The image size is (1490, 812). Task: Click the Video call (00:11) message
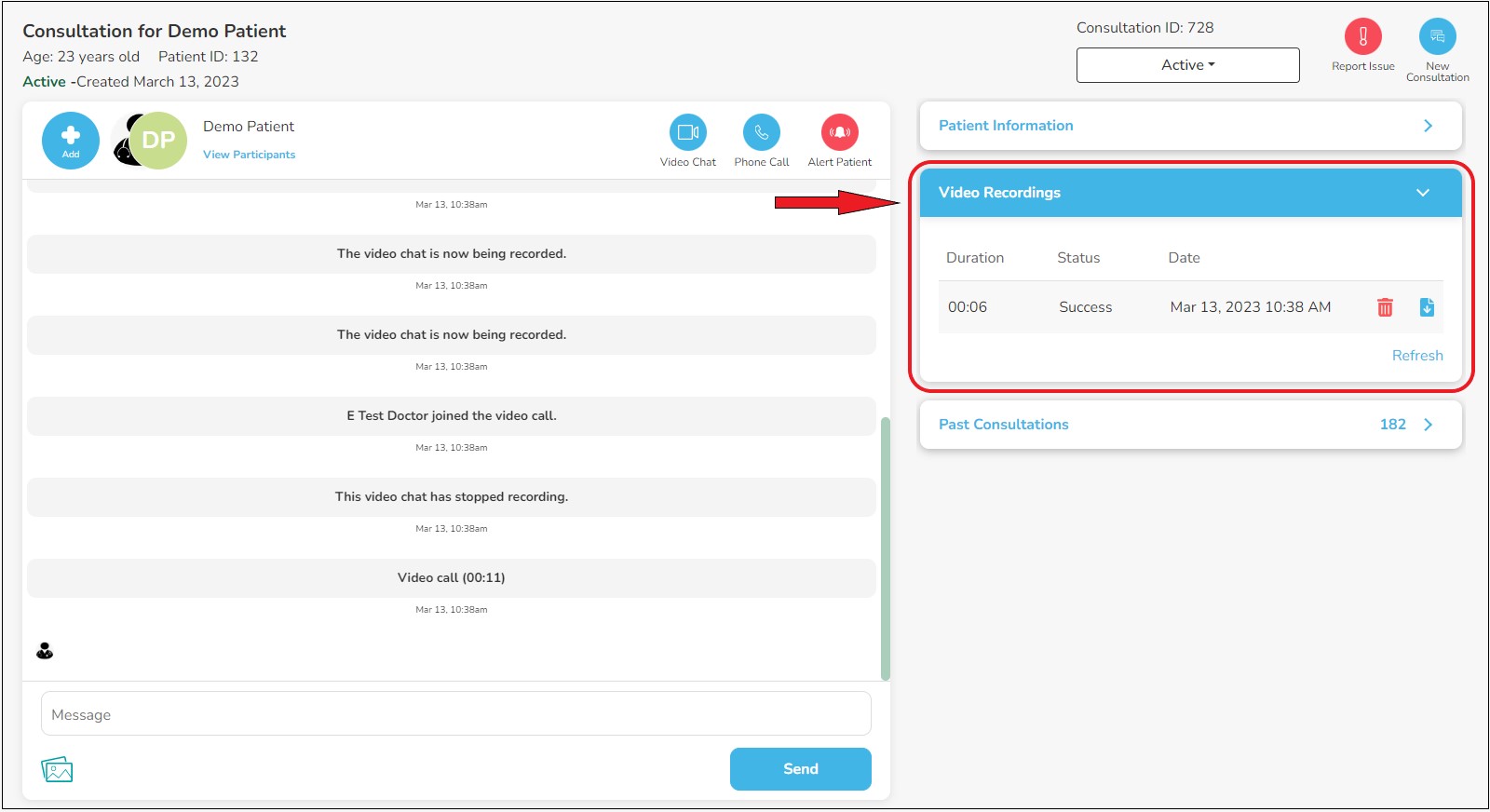click(x=451, y=578)
